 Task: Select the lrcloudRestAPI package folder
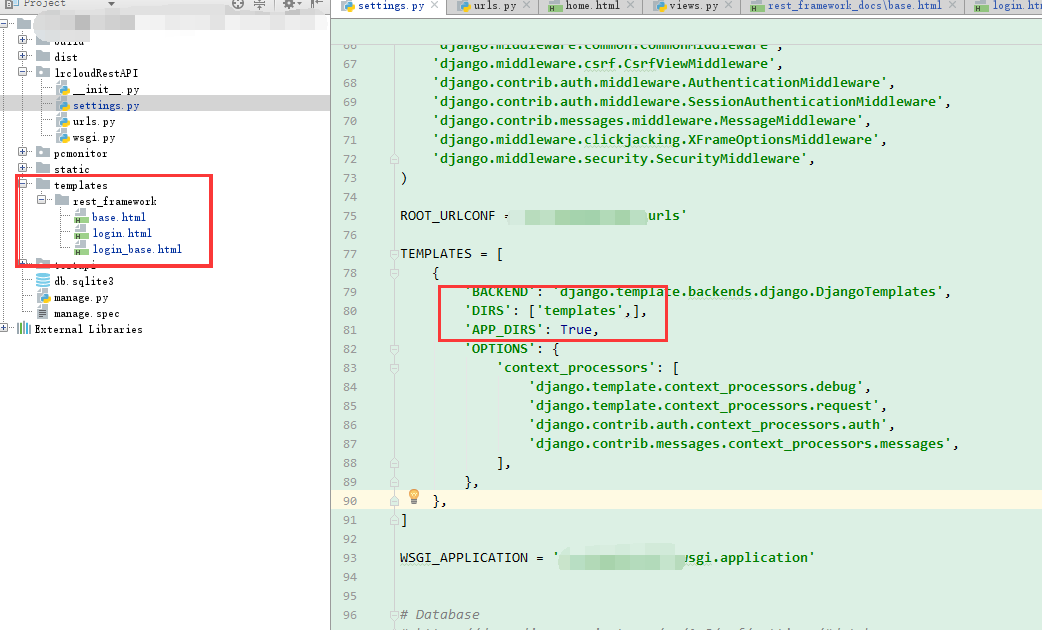[x=96, y=73]
